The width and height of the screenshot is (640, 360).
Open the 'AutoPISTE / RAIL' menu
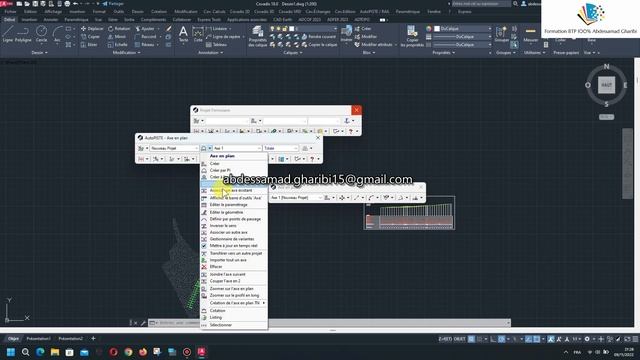(x=374, y=12)
